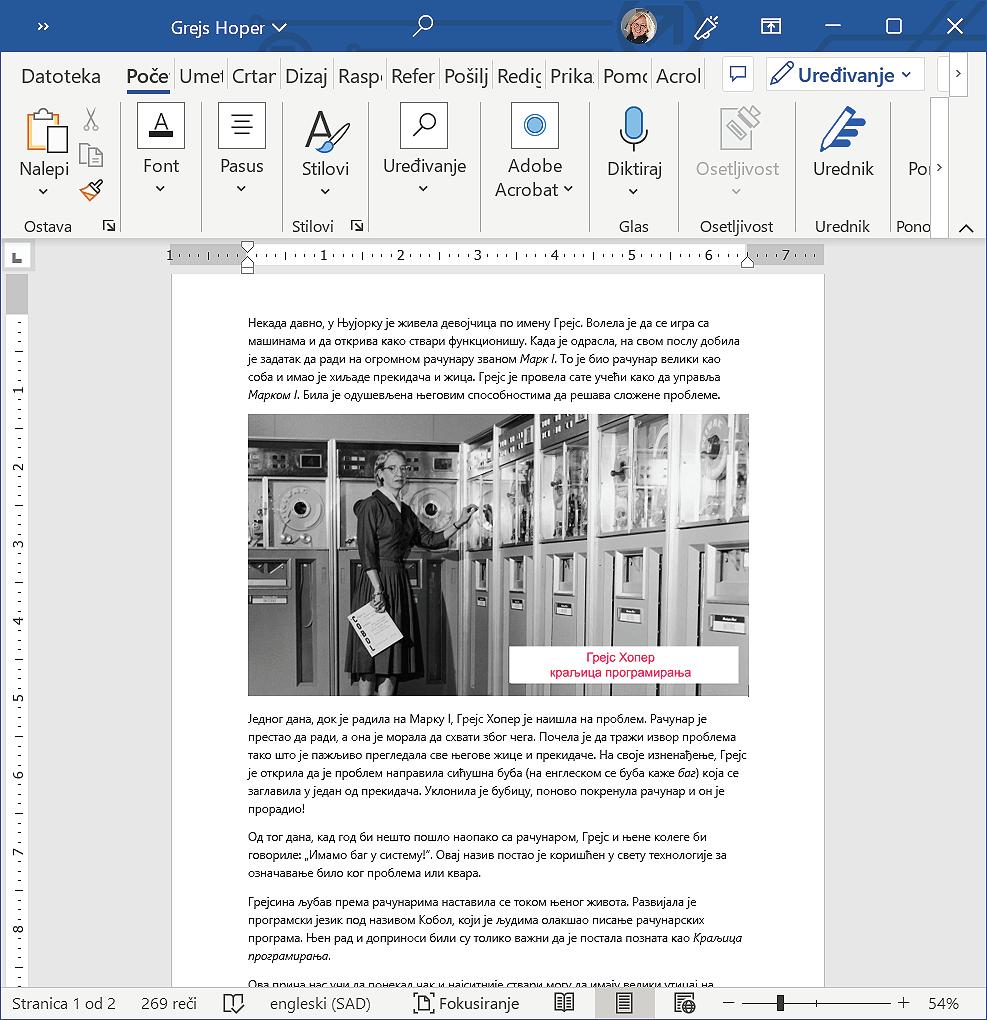987x1020 pixels.
Task: Open the Uređivanje find group in ribbon
Action: click(424, 148)
